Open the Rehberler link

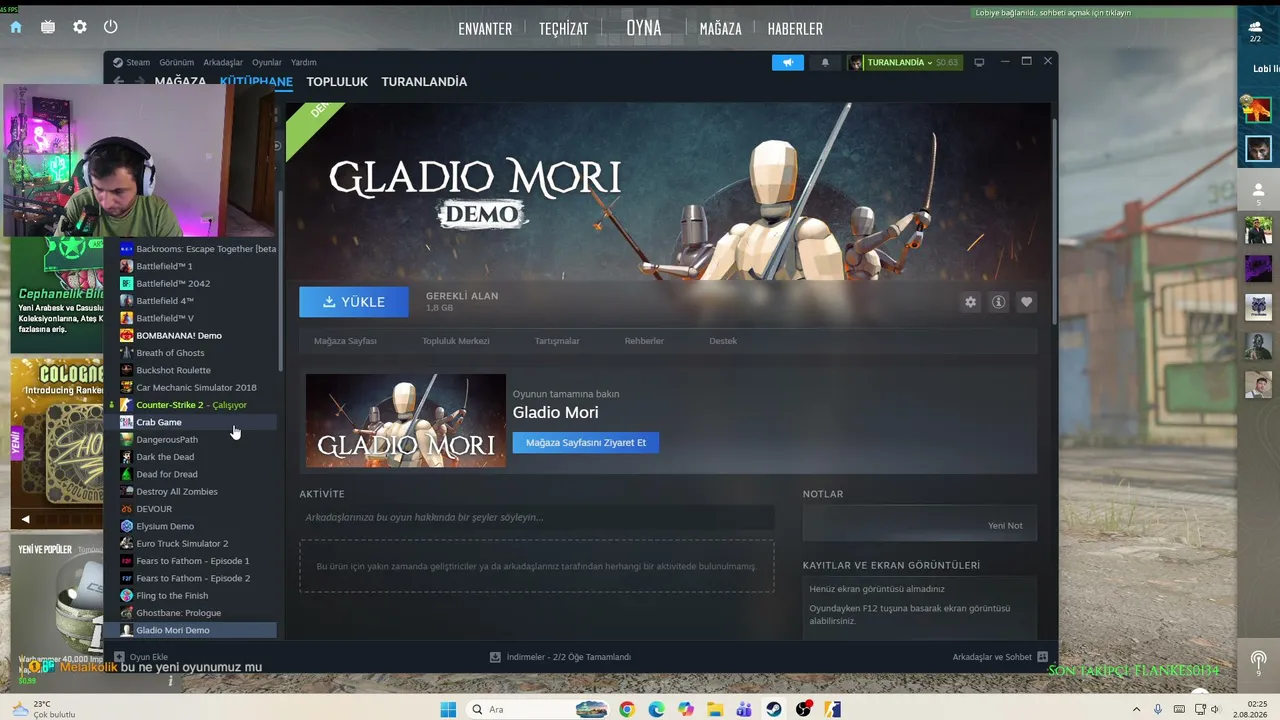pos(644,341)
